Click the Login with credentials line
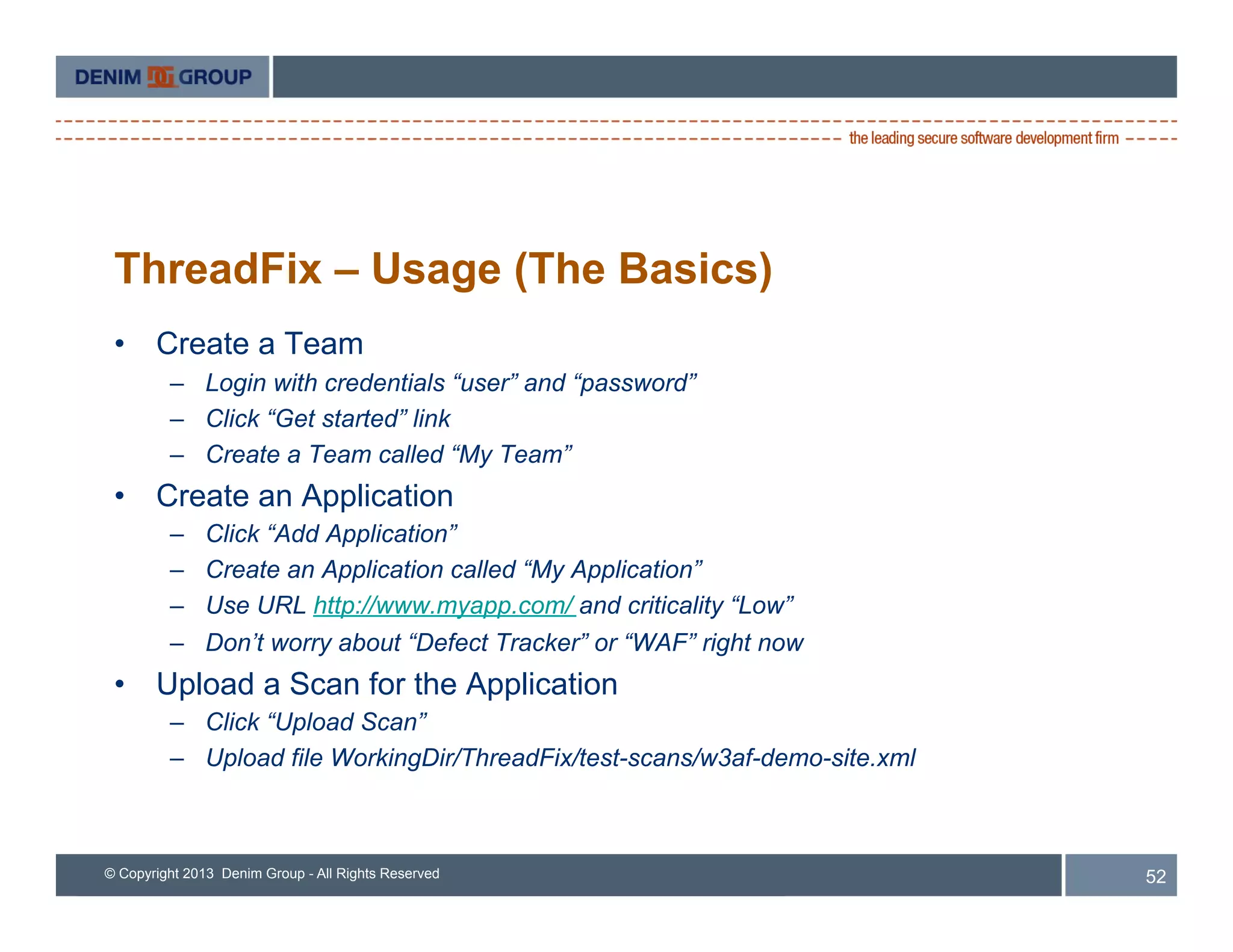1233x952 pixels. coord(451,383)
